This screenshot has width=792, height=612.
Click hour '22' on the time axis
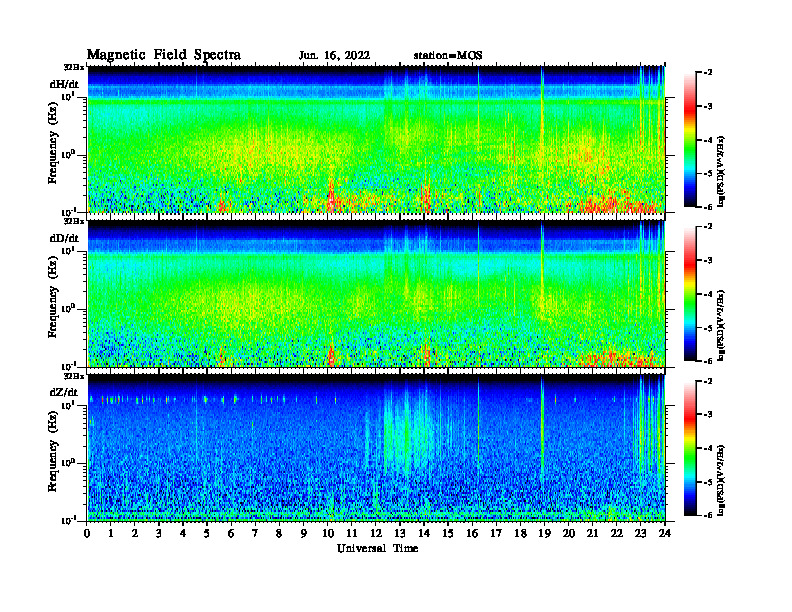click(x=617, y=533)
